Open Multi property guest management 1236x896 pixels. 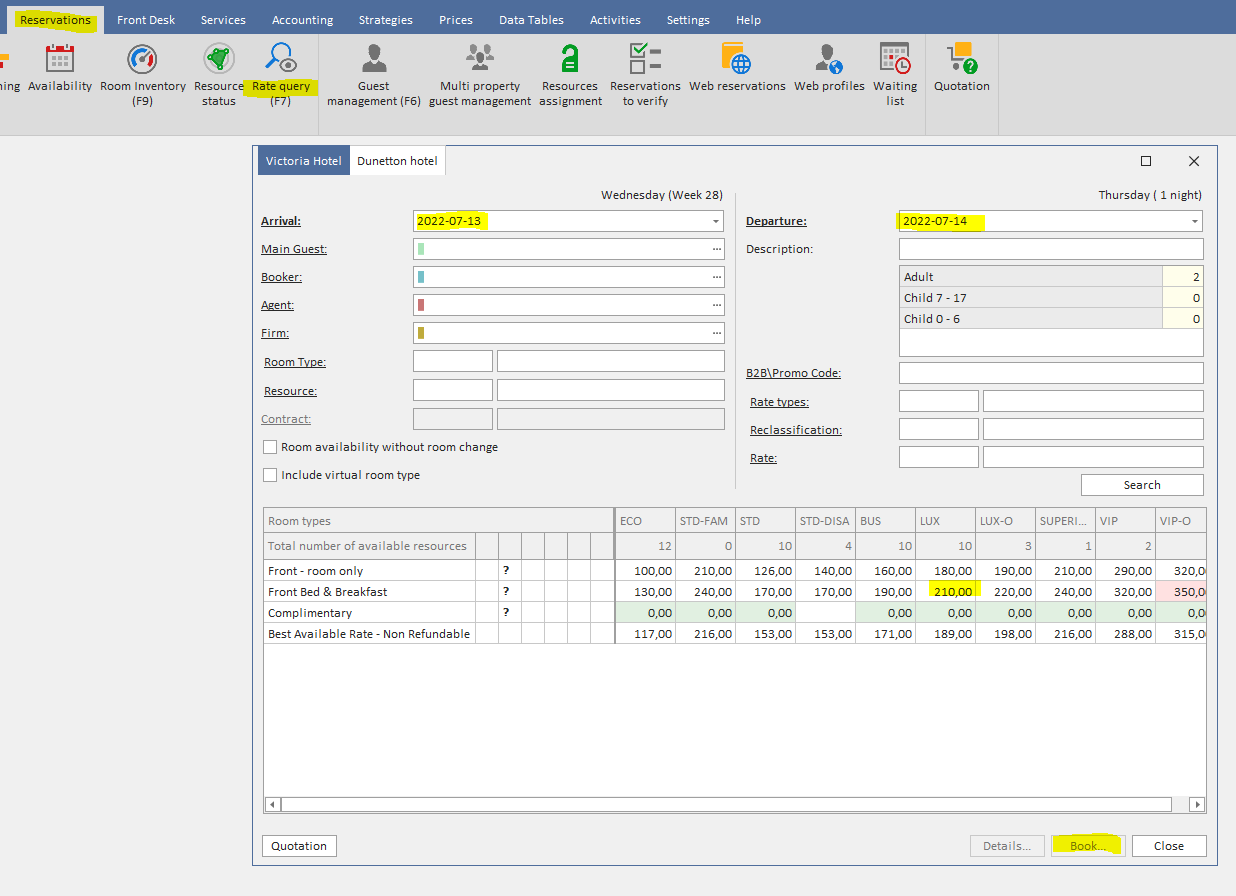coord(480,74)
